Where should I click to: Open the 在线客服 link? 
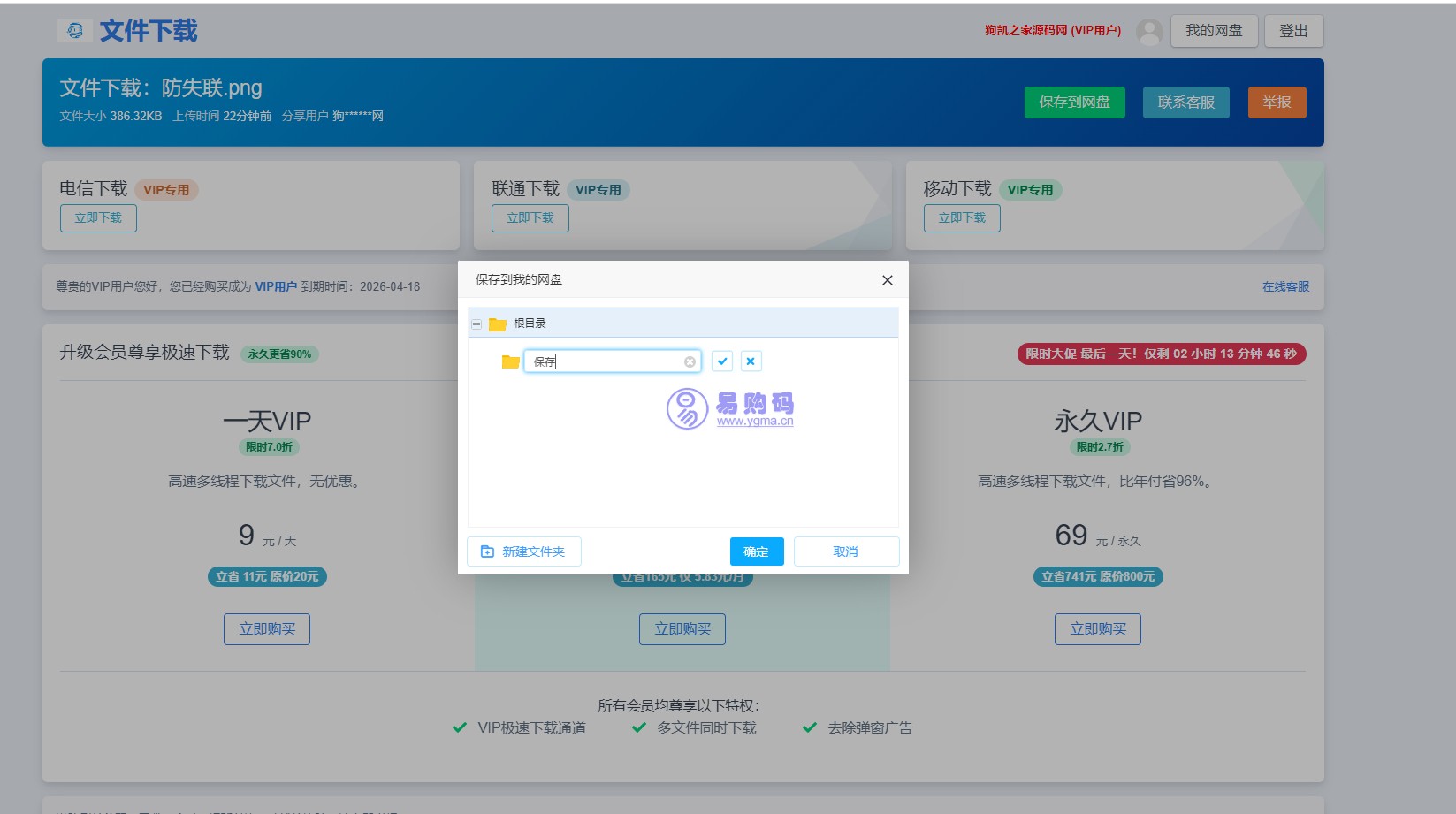1285,286
